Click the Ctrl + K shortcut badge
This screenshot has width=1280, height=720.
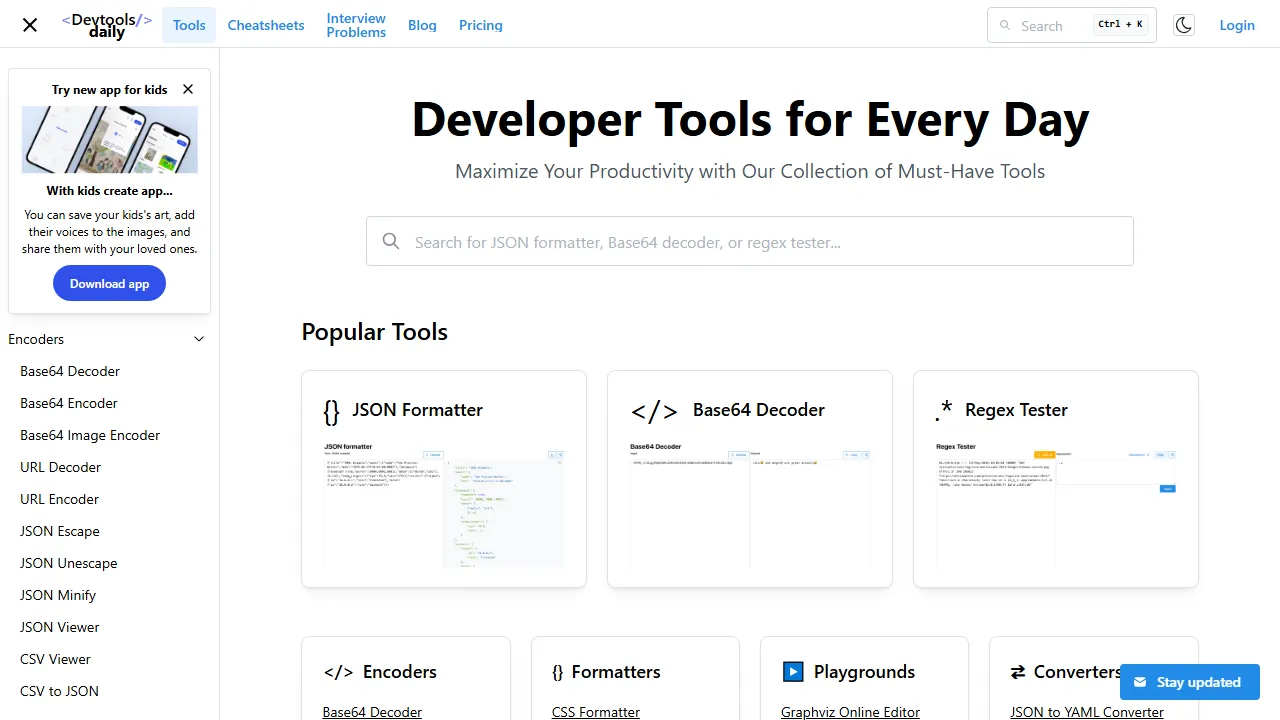coord(1120,24)
